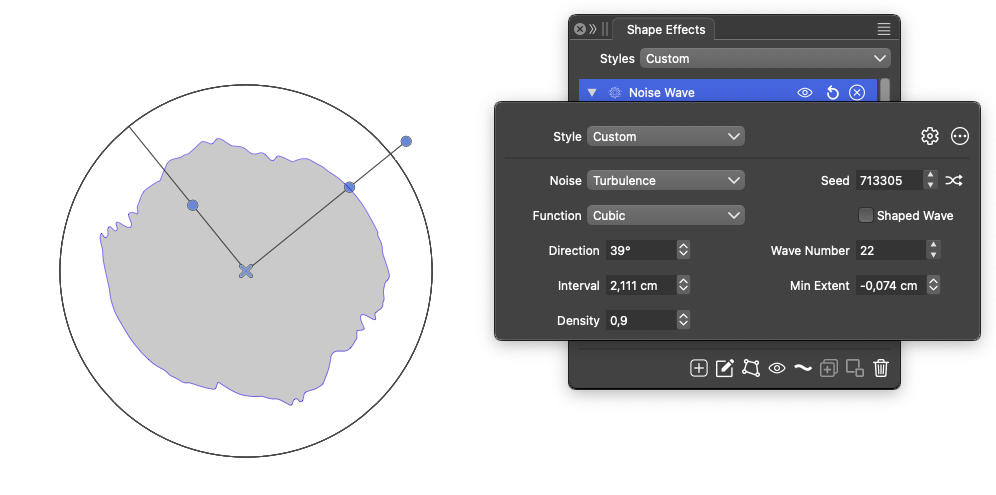Click the overlapping squares icon beside the trash

point(855,368)
